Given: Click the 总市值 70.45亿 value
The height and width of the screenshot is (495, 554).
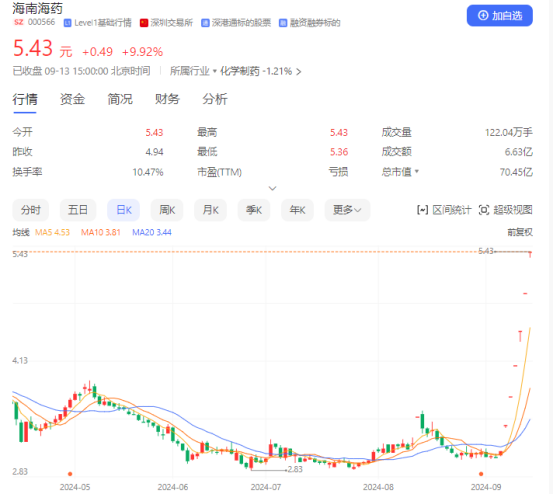Looking at the screenshot, I should [516, 172].
